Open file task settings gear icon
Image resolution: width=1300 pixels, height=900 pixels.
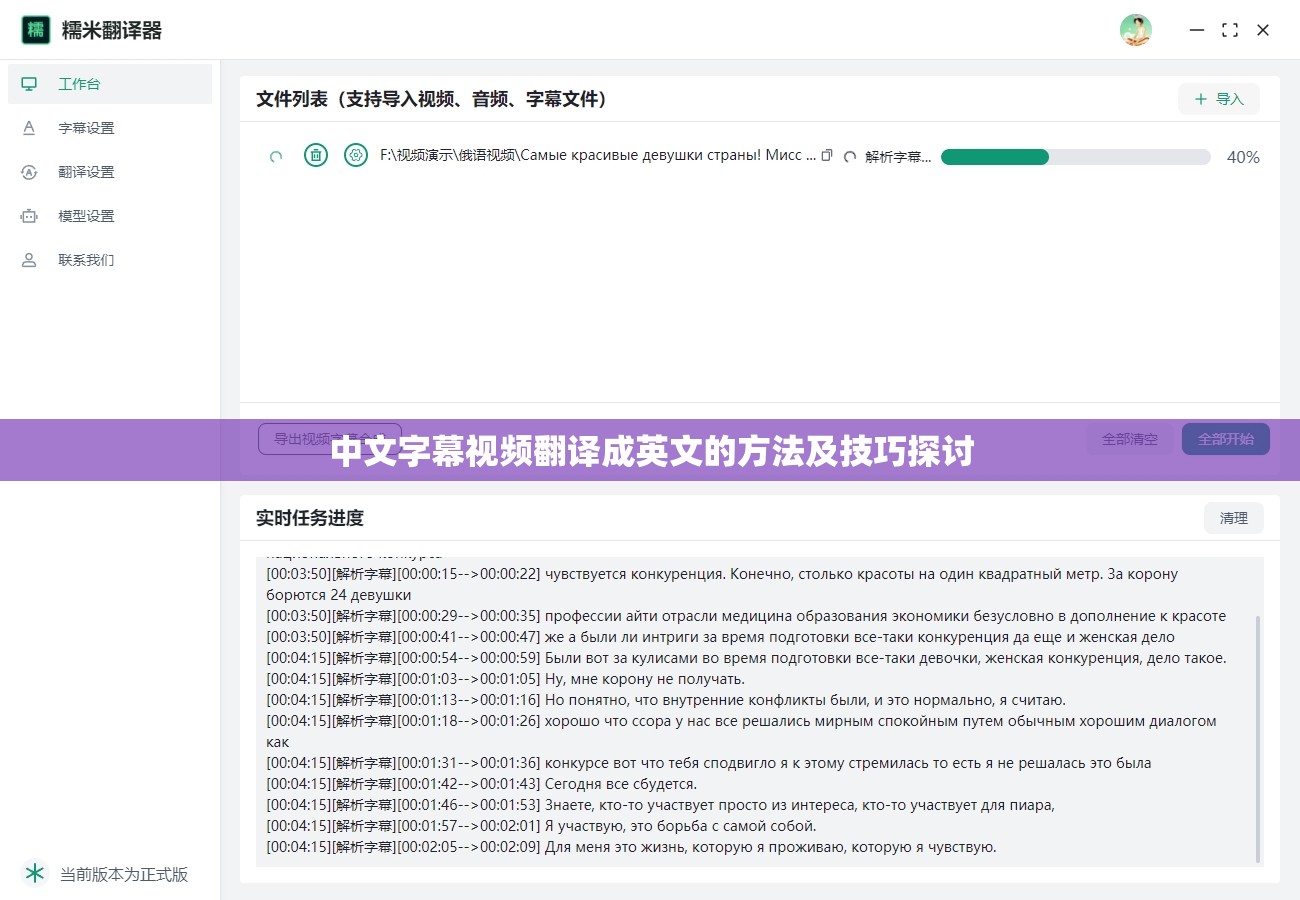click(356, 155)
